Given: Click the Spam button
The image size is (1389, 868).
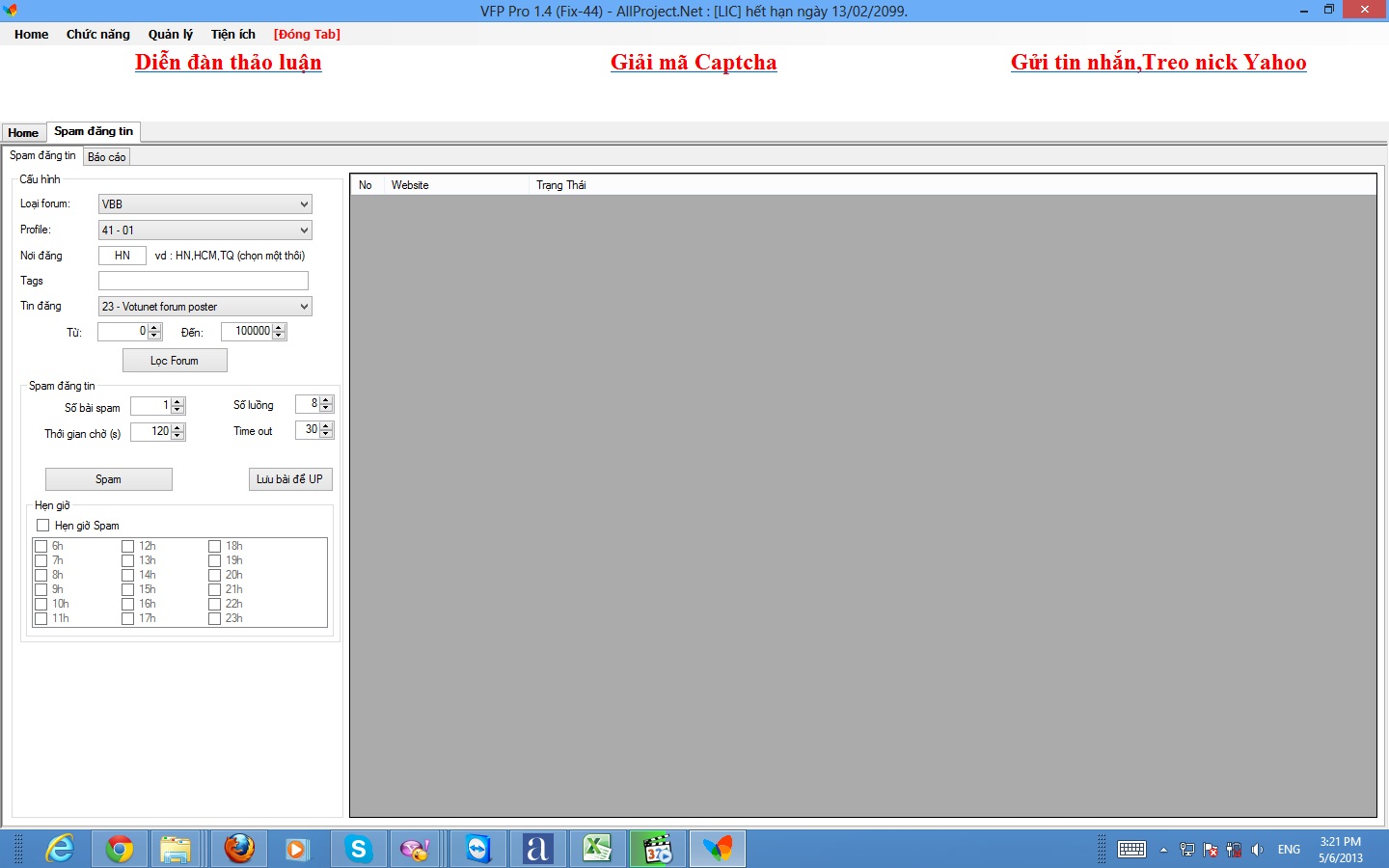Looking at the screenshot, I should pos(109,479).
